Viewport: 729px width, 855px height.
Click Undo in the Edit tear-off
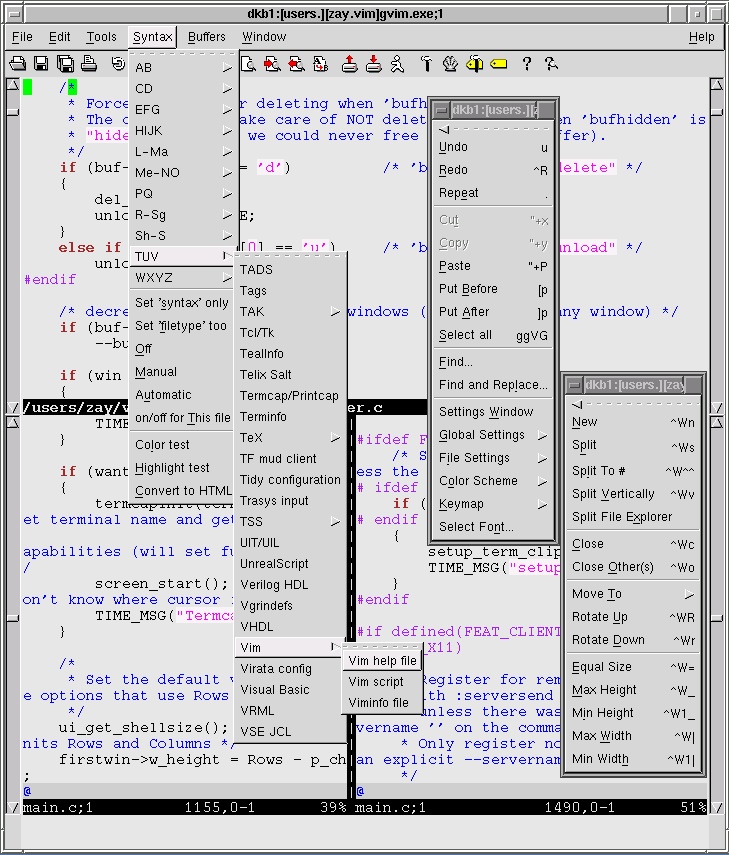(x=493, y=147)
